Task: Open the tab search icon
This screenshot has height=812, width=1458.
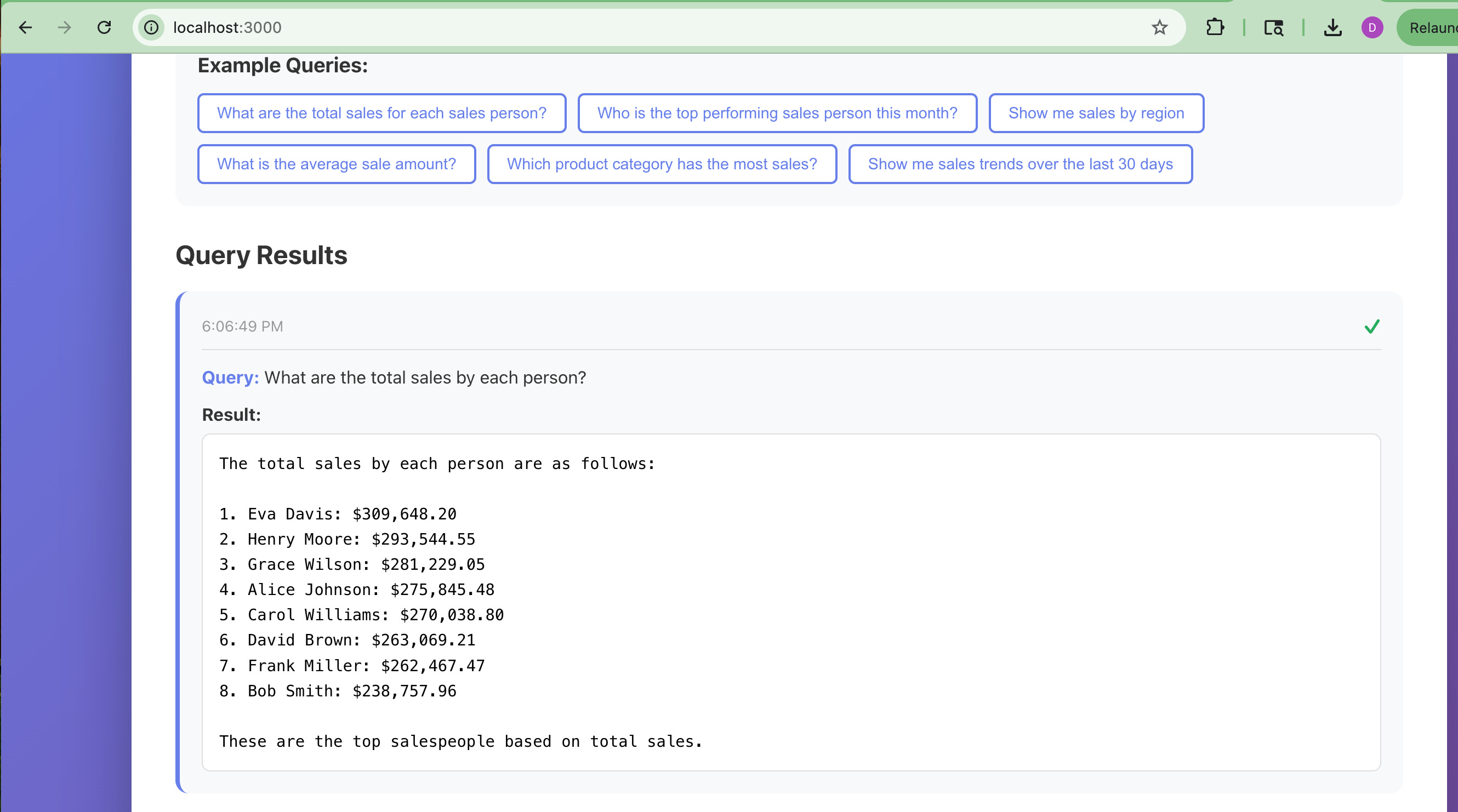Action: (x=1273, y=27)
